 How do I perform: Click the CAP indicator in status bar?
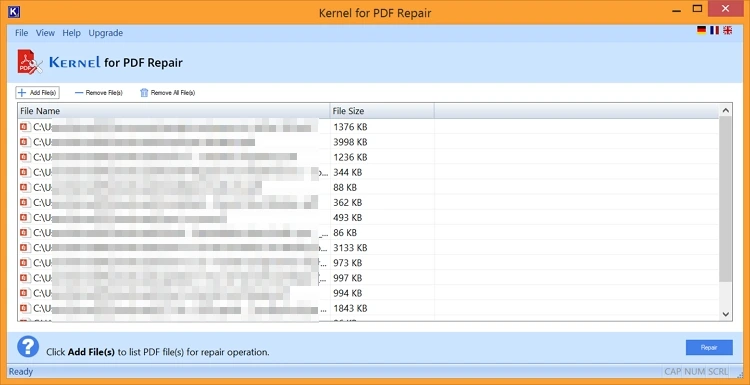point(673,372)
